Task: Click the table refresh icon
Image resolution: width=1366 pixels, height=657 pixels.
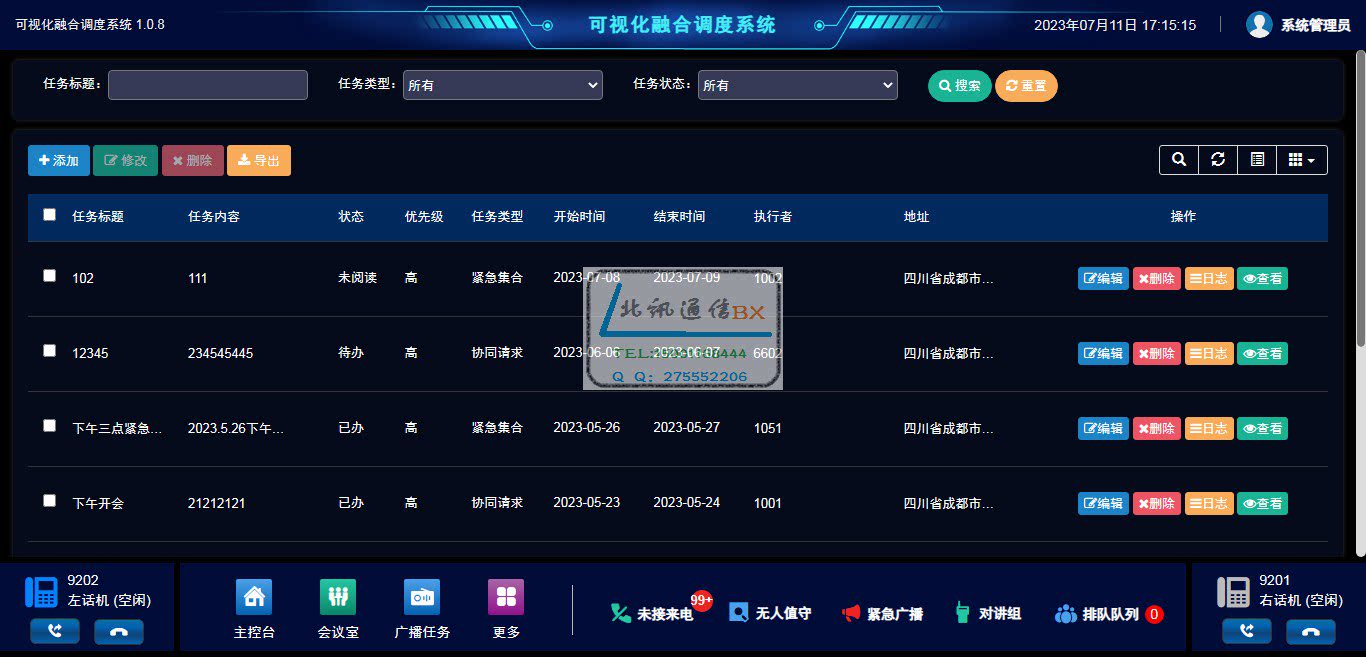Action: 1217,160
